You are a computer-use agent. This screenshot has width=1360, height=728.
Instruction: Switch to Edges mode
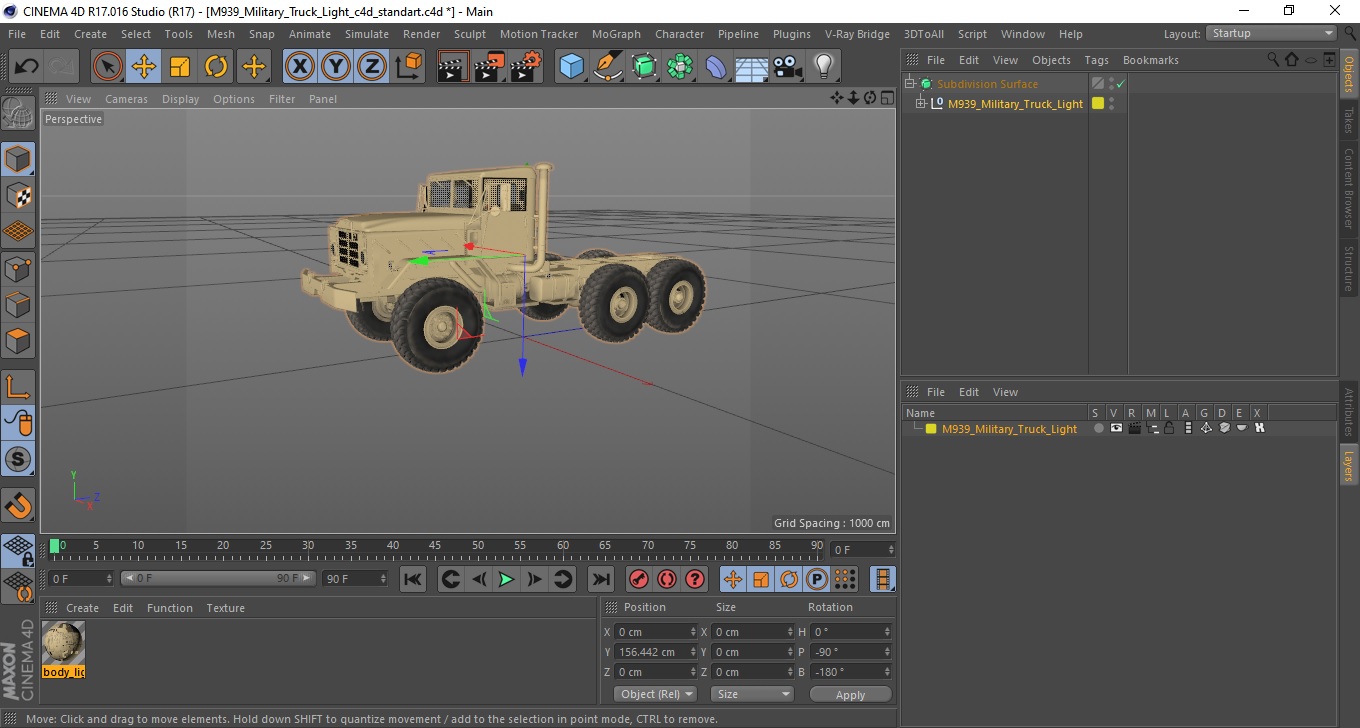tap(18, 304)
